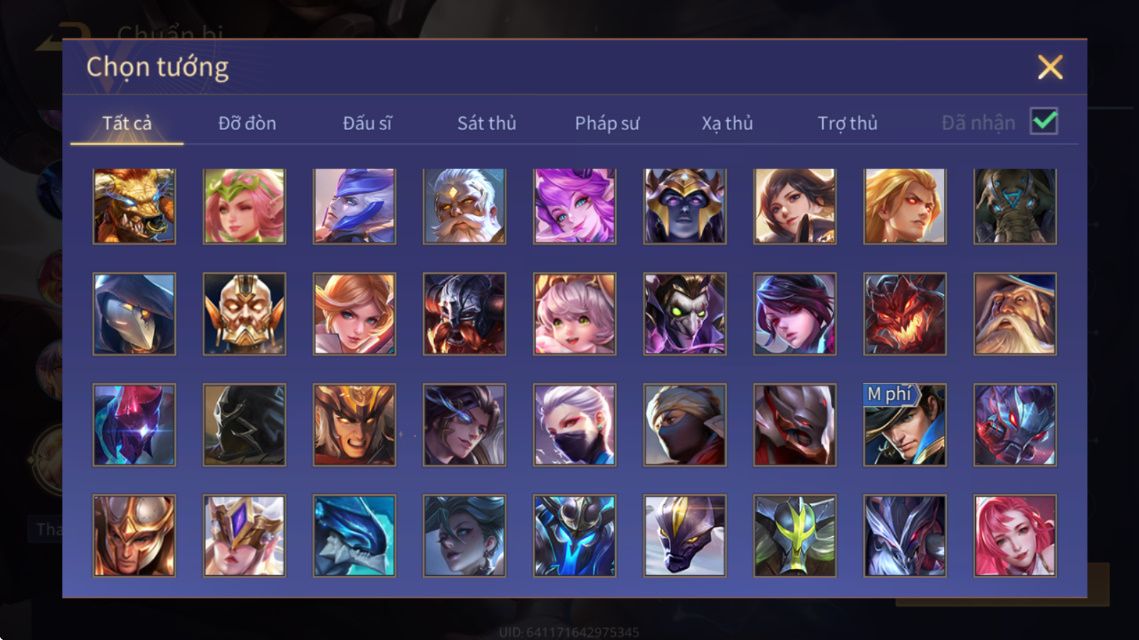This screenshot has width=1139, height=640.
Task: Choose the elephant-masked hero portrait
Action: [1015, 206]
